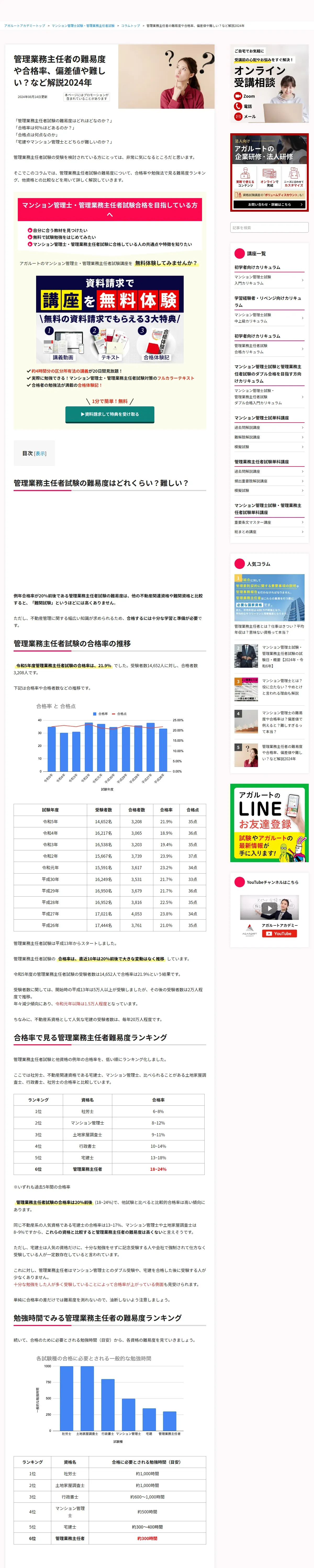Viewport: 314px width, 1568px height.
Task: Click 資料請求して特典を受け取る green button
Action: (x=110, y=414)
